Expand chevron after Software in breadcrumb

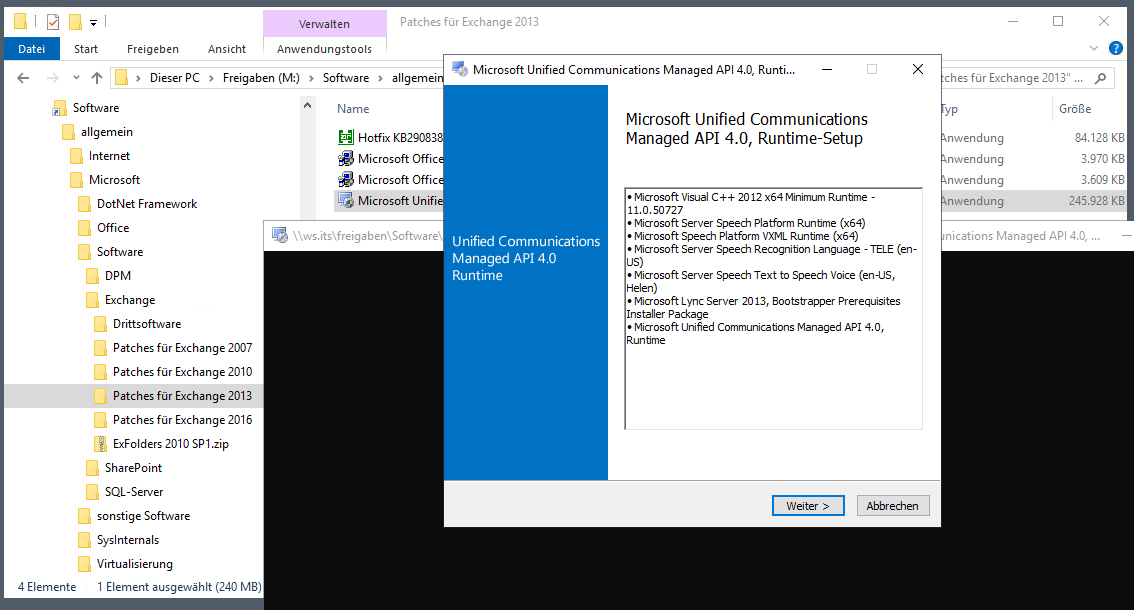pos(380,78)
